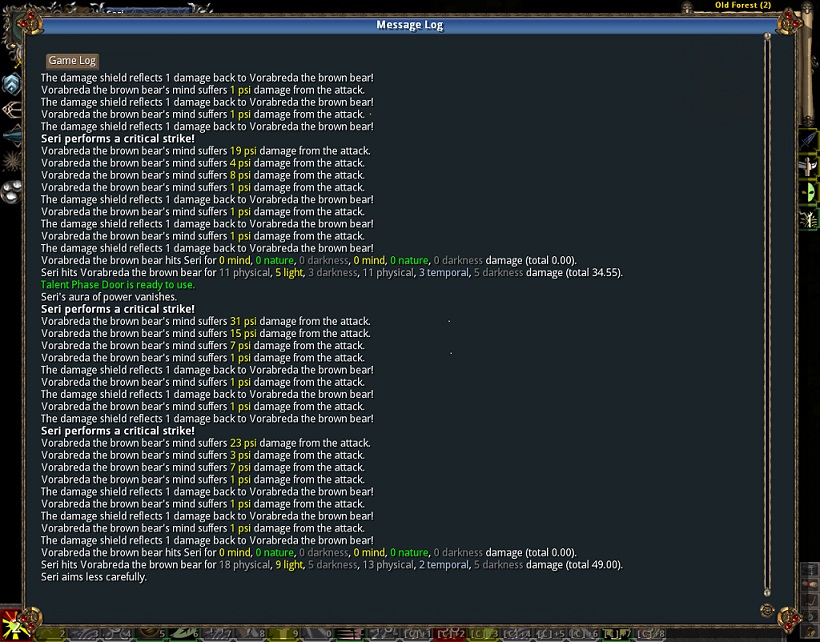This screenshot has width=820, height=642.
Task: Click hotbar slot number 9
Action: 298,634
